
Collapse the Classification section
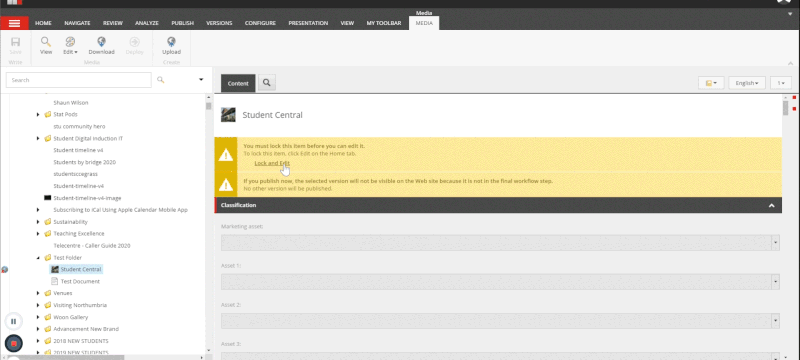pyautogui.click(x=771, y=205)
